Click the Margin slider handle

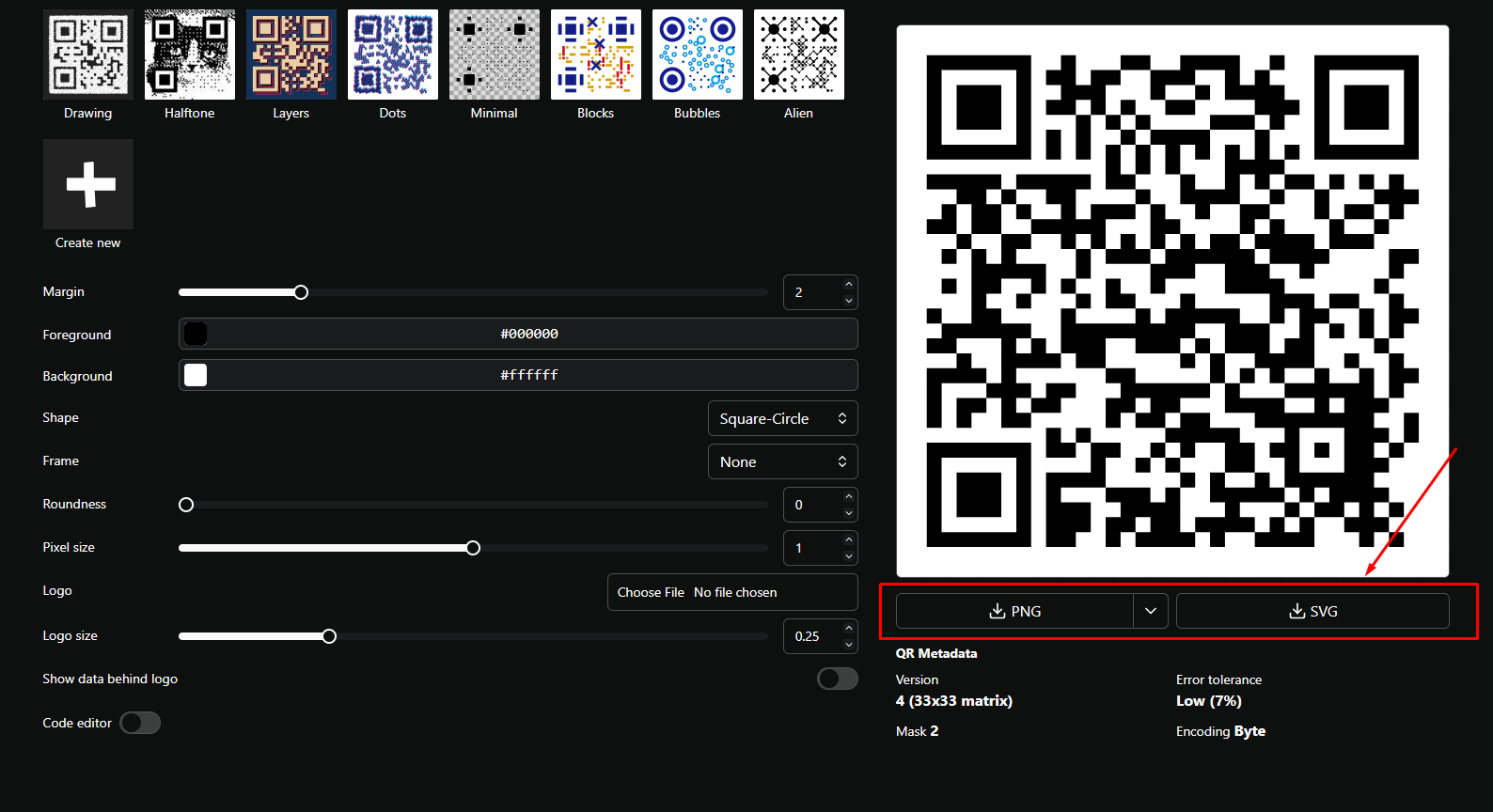coord(301,292)
